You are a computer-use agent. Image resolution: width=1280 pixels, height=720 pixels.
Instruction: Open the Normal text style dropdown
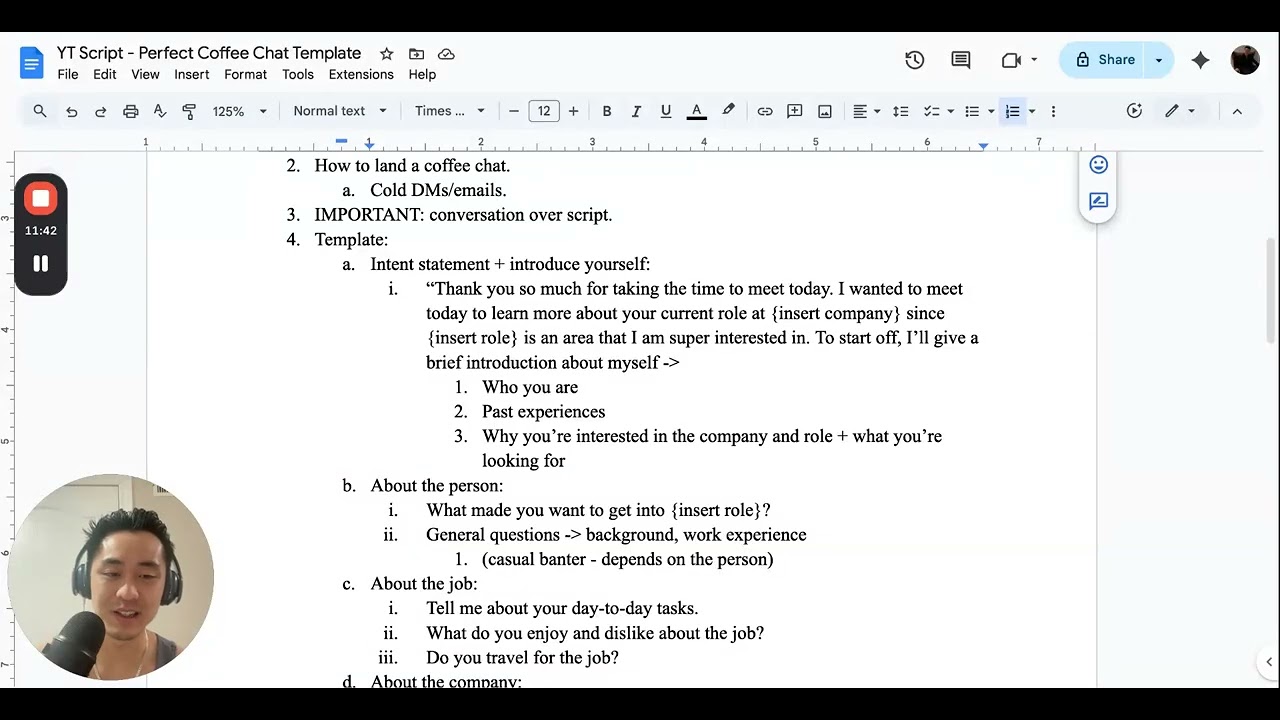(x=340, y=111)
